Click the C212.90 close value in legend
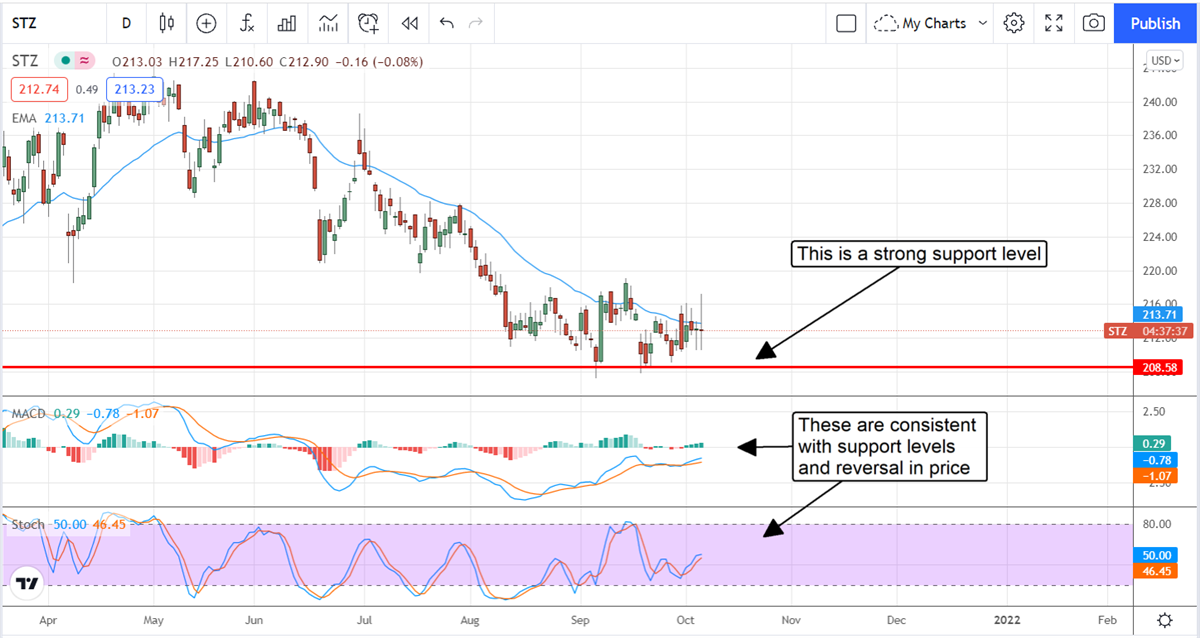Viewport: 1200px width, 638px height. click(306, 61)
